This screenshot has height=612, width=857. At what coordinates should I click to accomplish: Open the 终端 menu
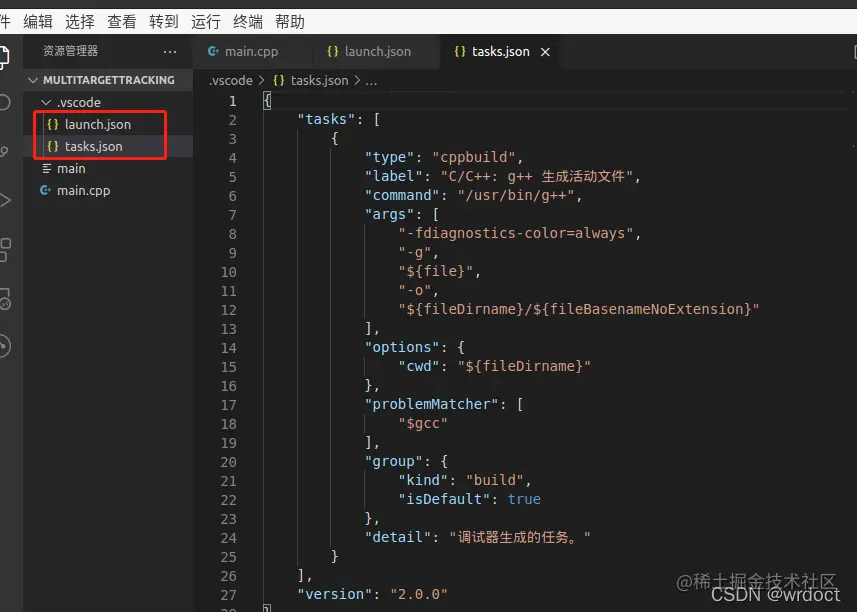248,22
